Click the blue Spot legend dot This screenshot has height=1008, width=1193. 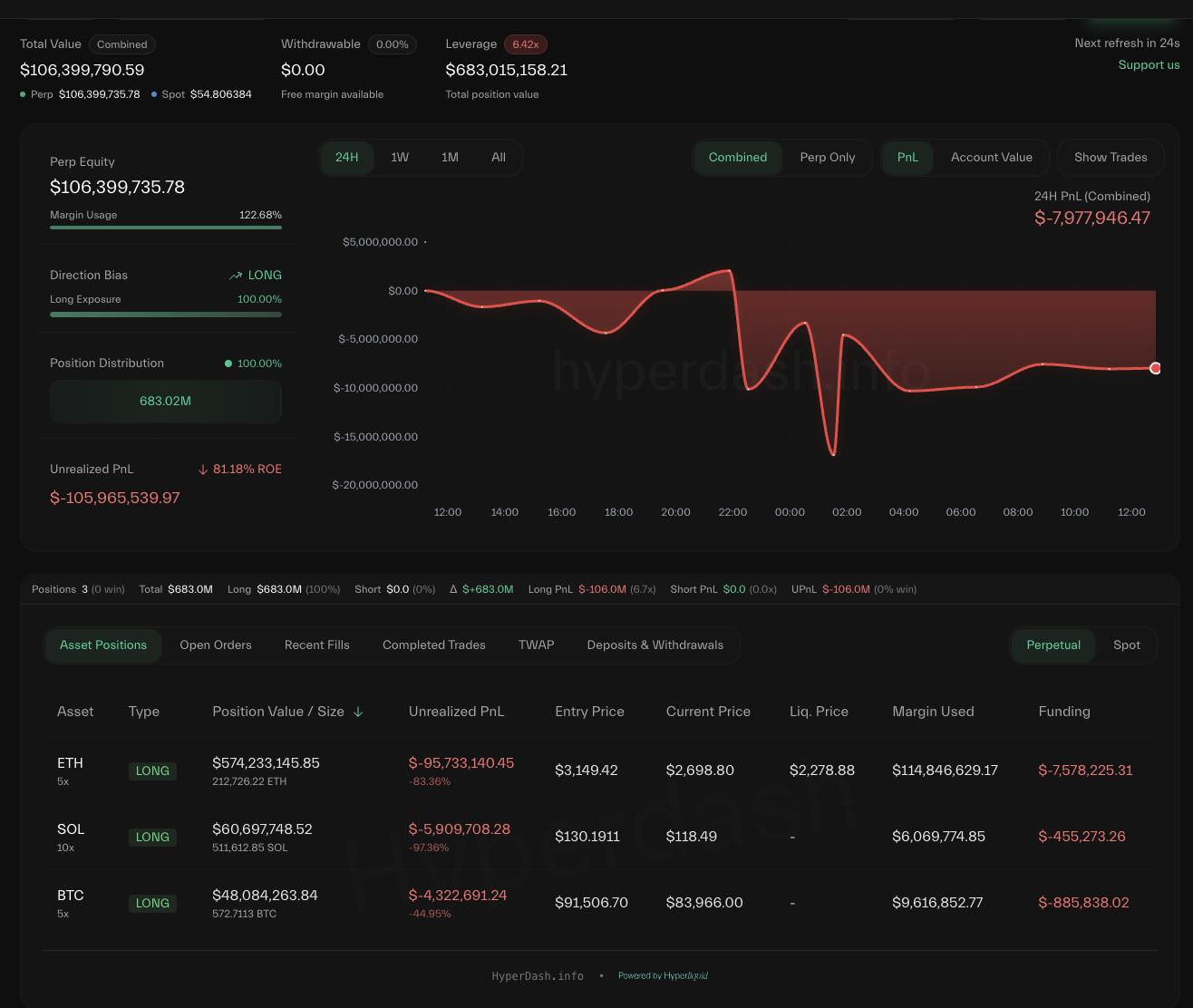point(154,94)
